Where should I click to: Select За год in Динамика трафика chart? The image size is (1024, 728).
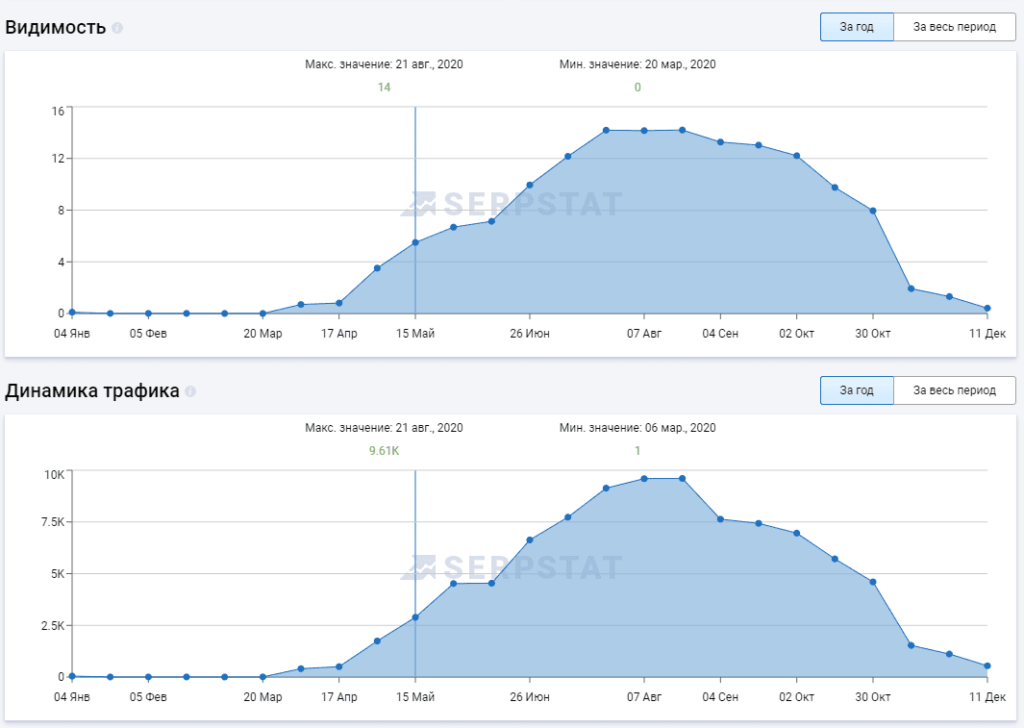(x=856, y=390)
